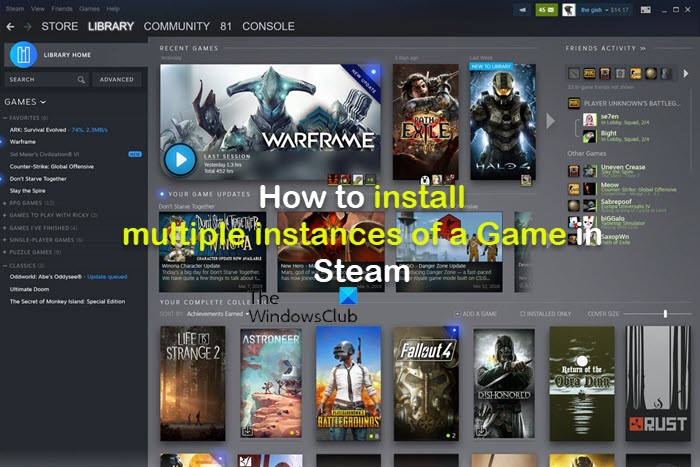Screen dimensions: 700x467
Task: Open the GAMES category dropdown
Action: 25,102
